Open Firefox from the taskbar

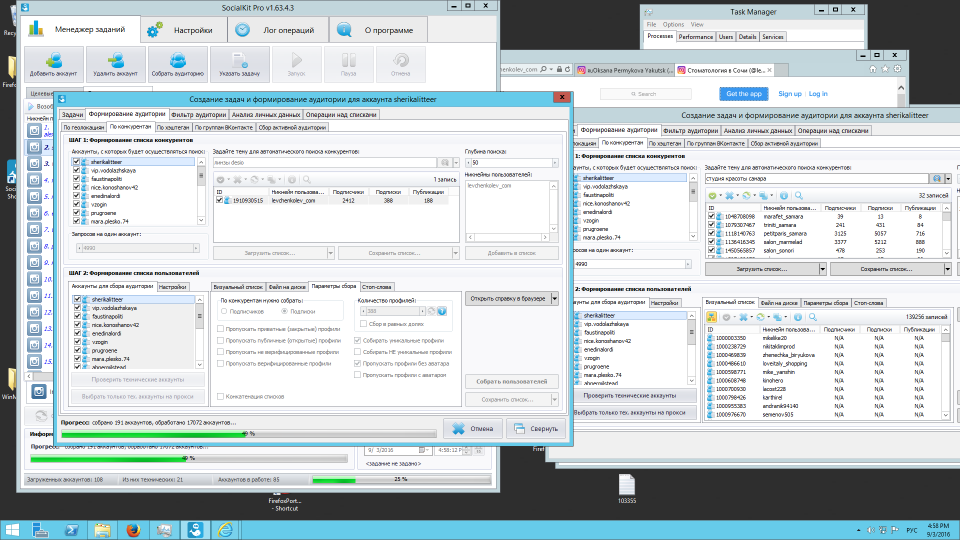pos(133,530)
